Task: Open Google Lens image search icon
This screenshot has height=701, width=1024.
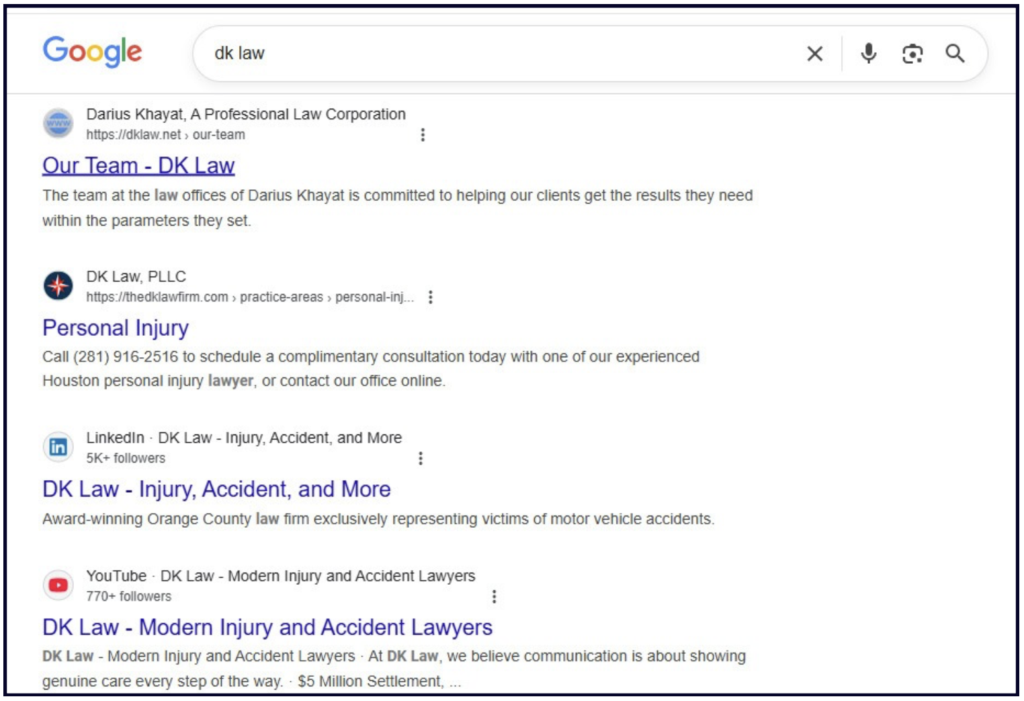Action: [912, 54]
